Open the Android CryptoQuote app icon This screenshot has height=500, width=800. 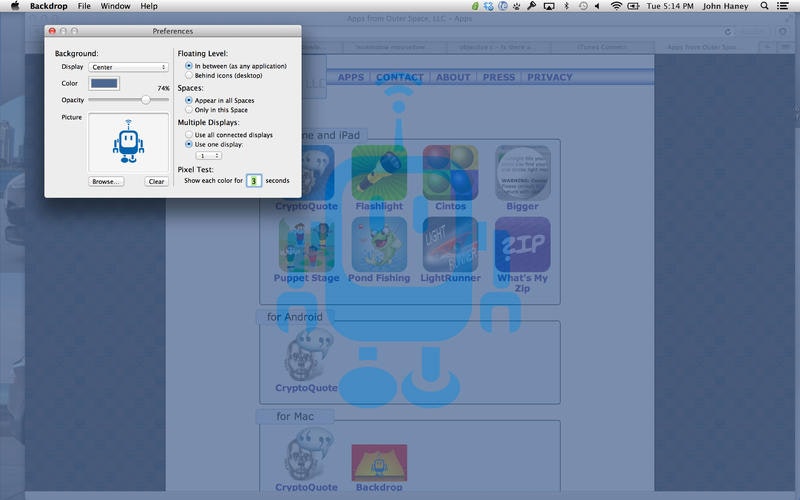308,355
